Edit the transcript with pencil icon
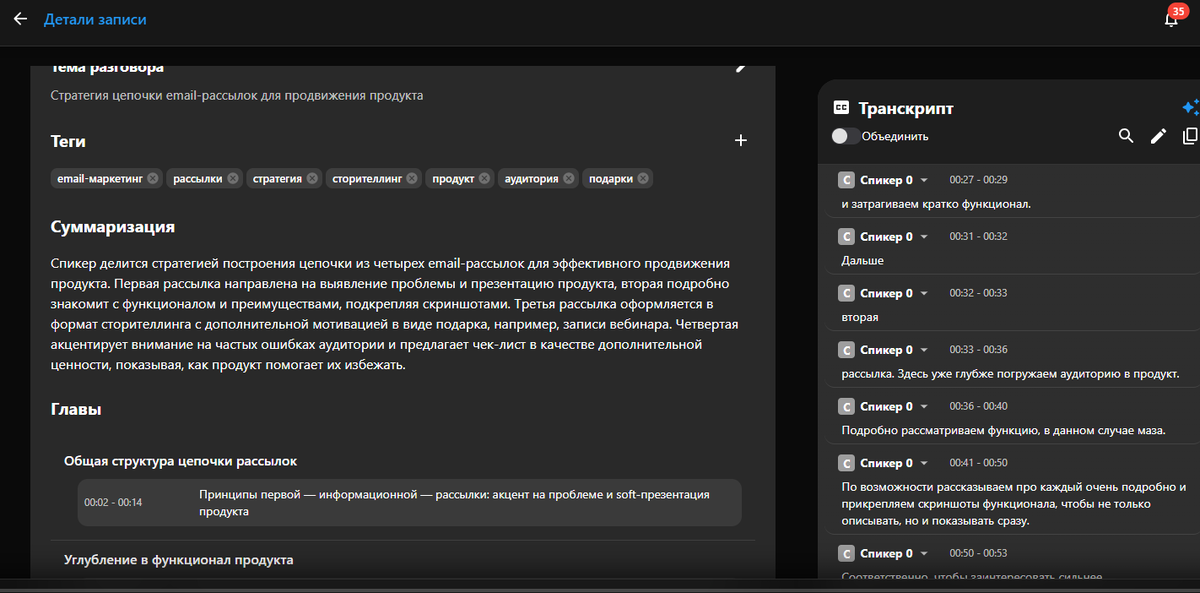The width and height of the screenshot is (1200, 593). (1158, 136)
